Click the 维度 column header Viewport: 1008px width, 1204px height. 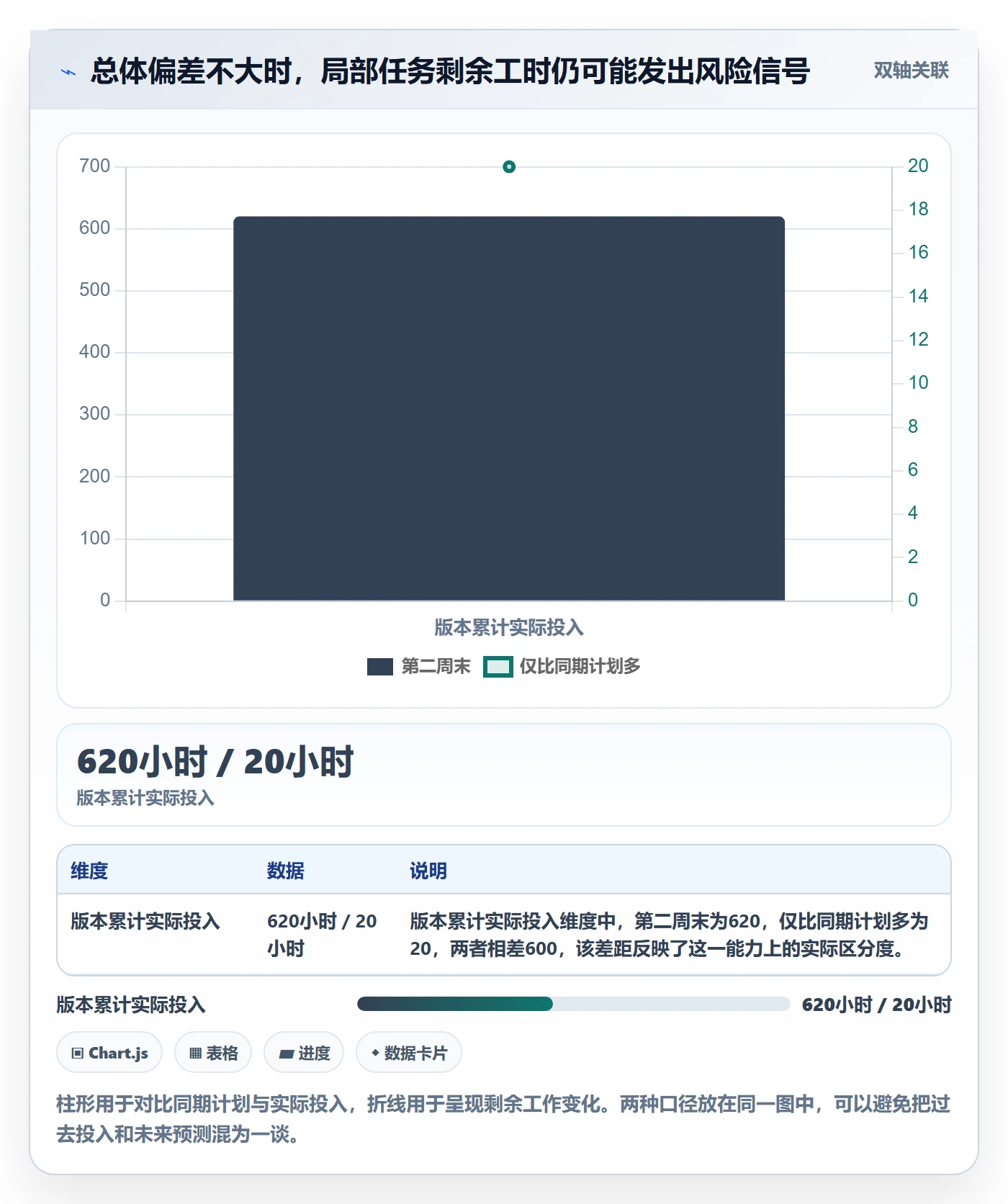(x=89, y=871)
